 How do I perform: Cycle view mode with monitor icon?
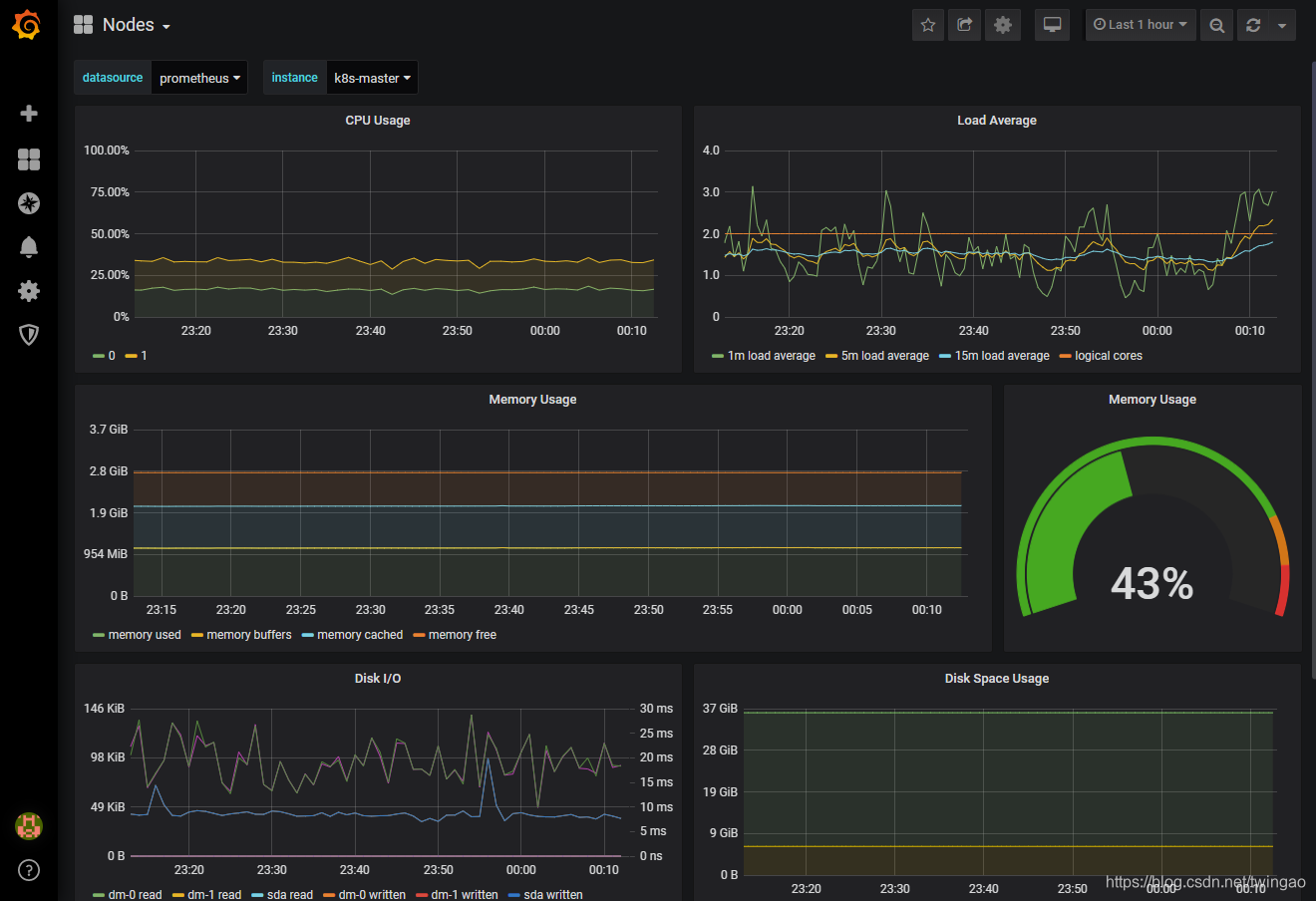(x=1052, y=25)
